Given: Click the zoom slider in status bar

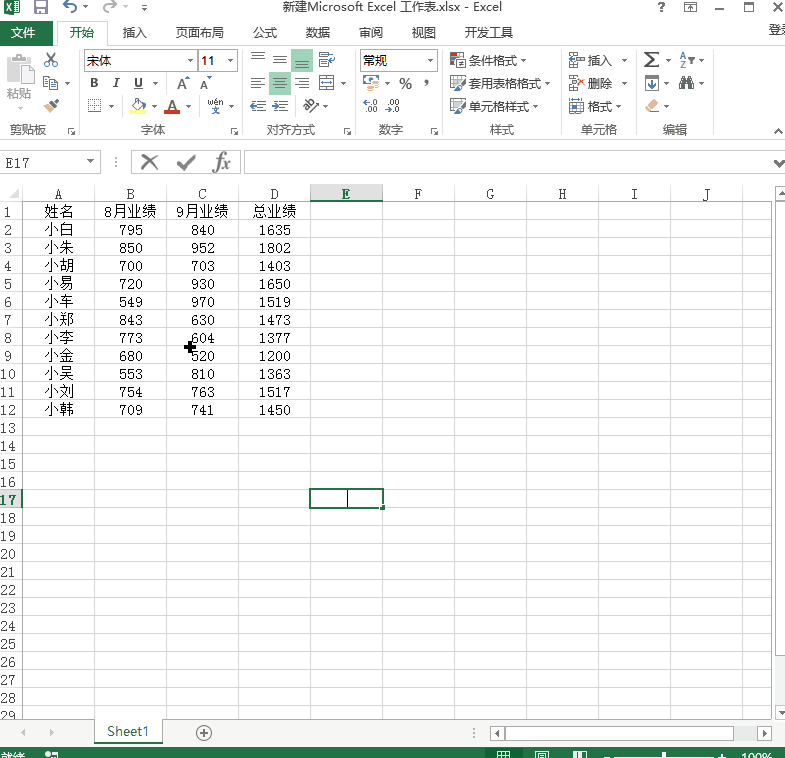Looking at the screenshot, I should 663,754.
